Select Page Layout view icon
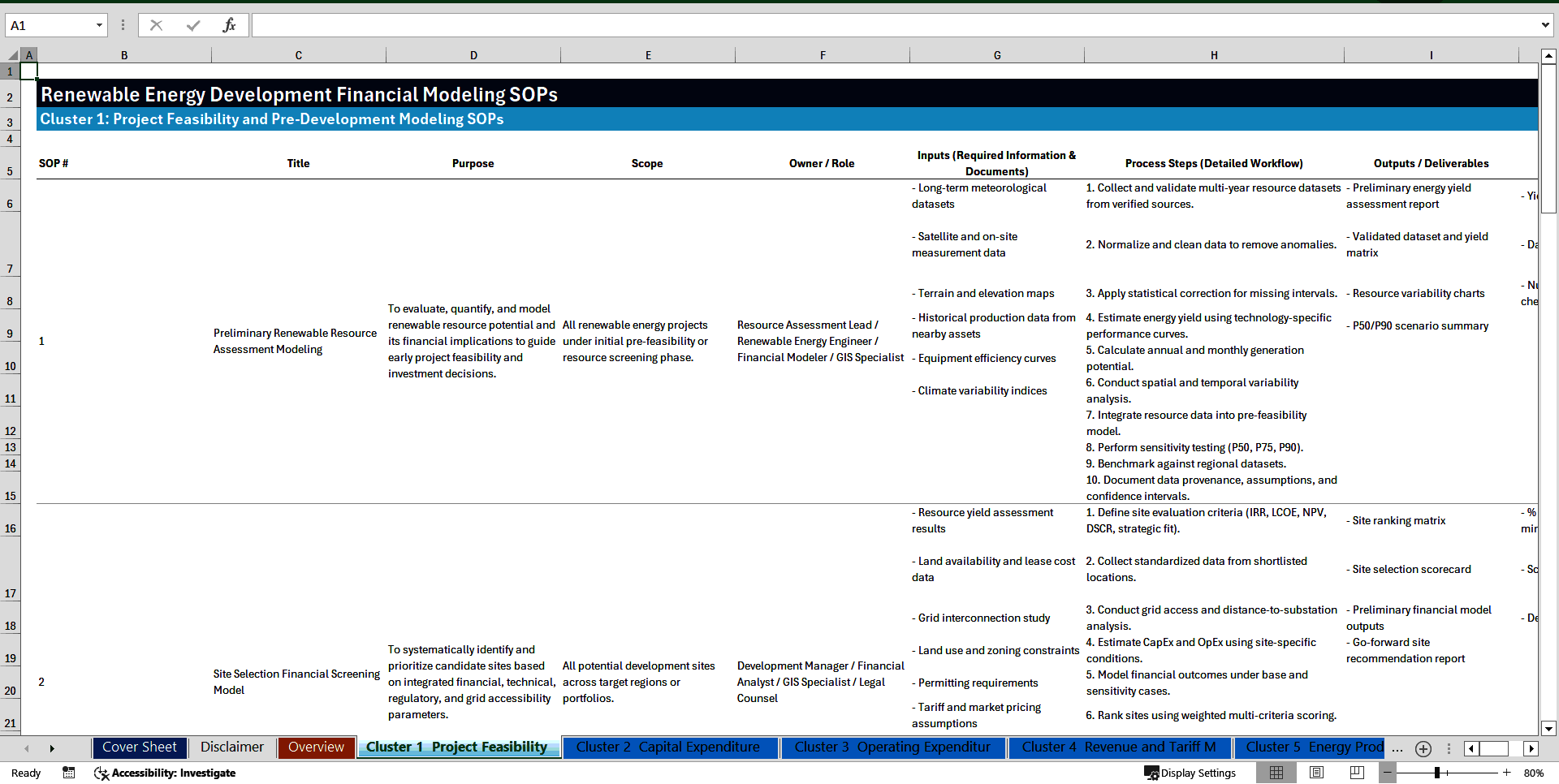This screenshot has height=784, width=1559. point(1315,773)
